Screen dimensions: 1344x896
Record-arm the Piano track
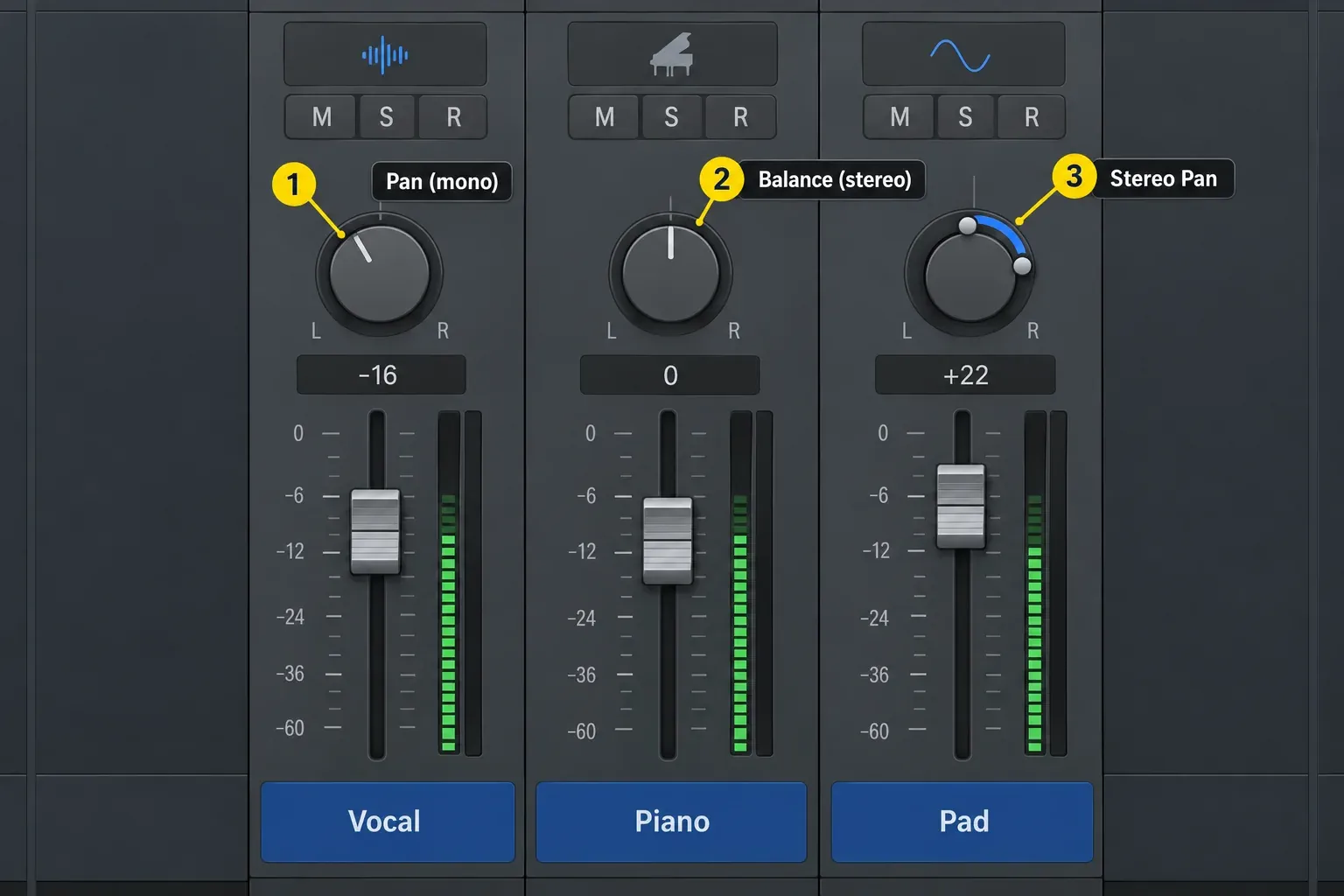tap(740, 117)
